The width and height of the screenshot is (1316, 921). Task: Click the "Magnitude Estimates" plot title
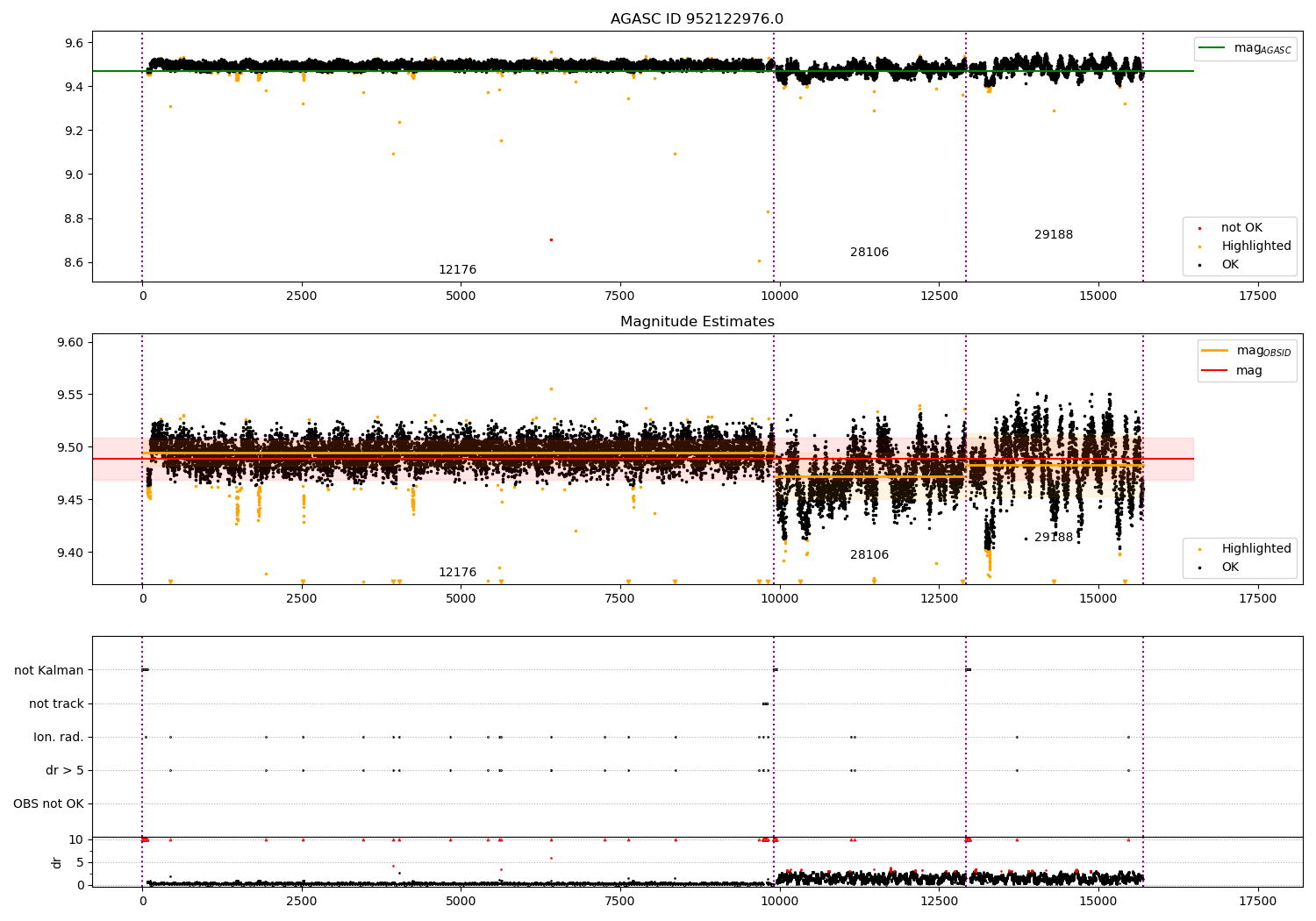pos(697,322)
